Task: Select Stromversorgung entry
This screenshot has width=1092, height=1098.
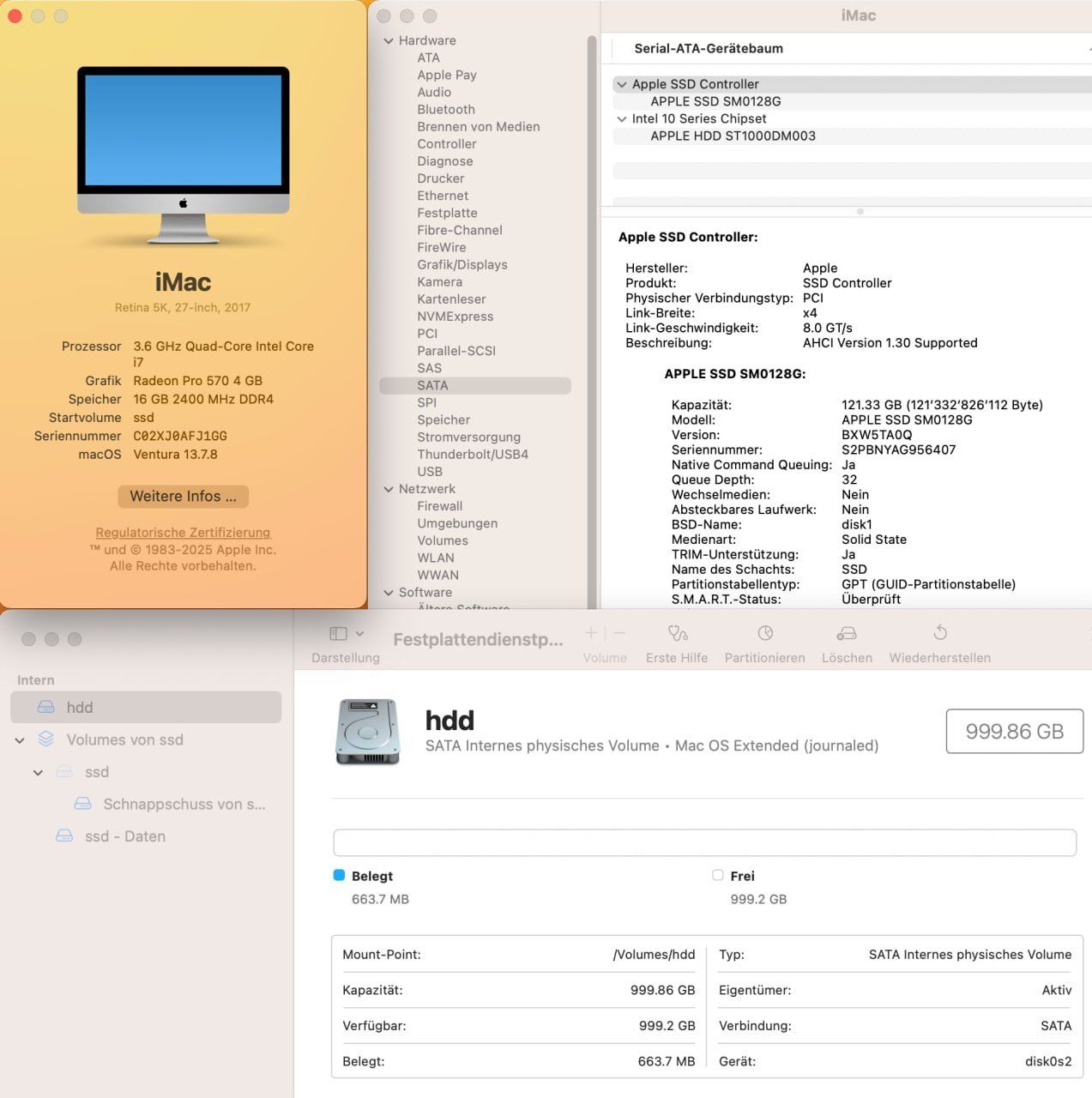Action: click(469, 437)
